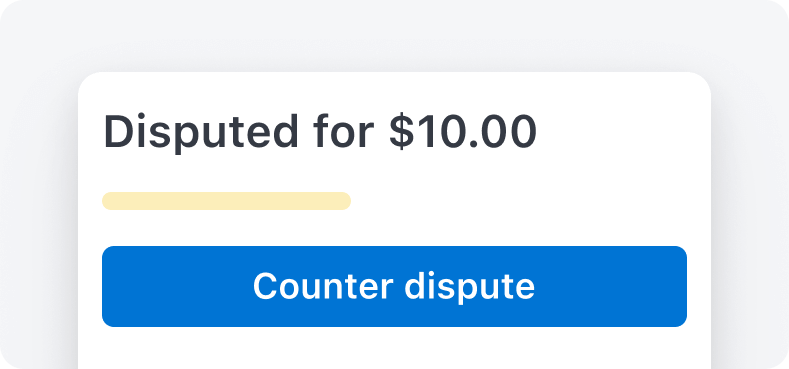Screen dimensions: 789x369
Task: Click the left end of yellow bar
Action: tap(108, 201)
